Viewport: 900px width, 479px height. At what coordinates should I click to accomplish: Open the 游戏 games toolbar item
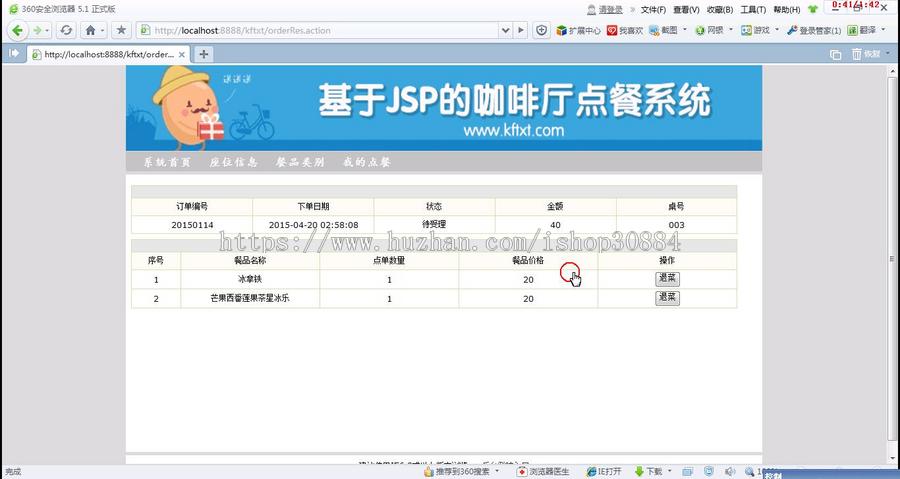755,30
